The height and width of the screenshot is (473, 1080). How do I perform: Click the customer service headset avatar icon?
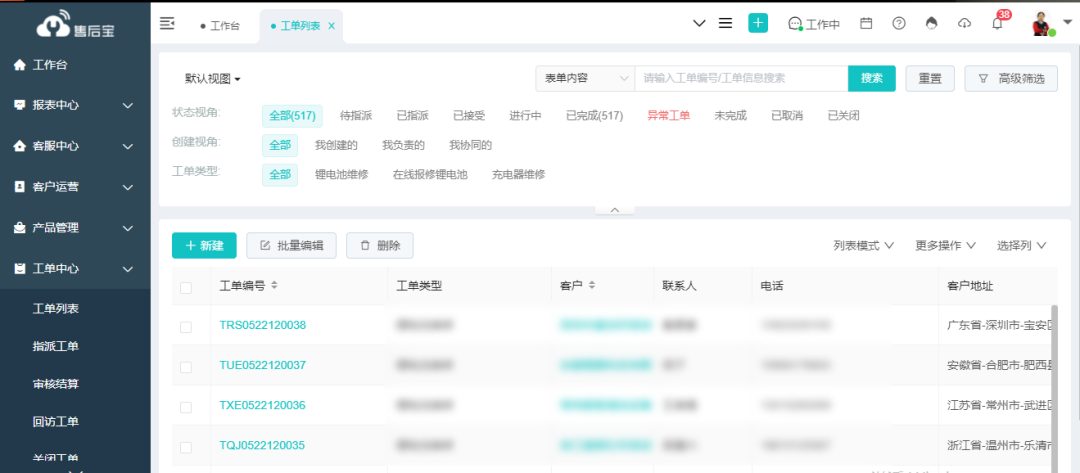(796, 24)
